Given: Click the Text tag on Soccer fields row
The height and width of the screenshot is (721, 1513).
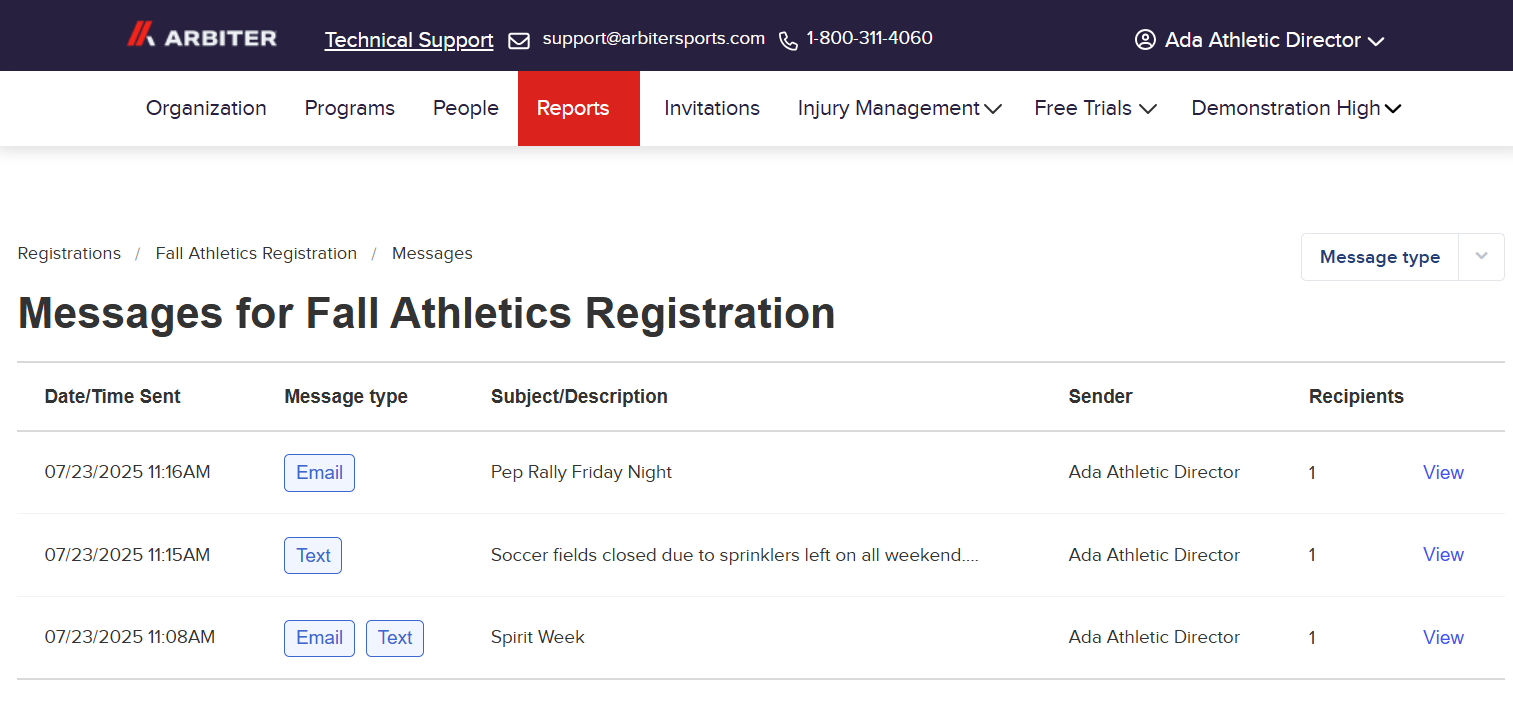Looking at the screenshot, I should point(313,556).
